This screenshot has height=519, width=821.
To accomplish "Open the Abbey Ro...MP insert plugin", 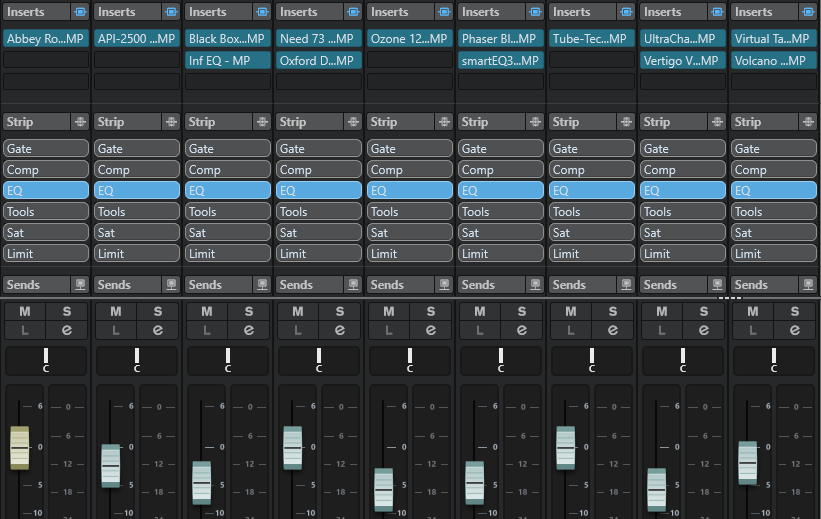I will point(46,38).
